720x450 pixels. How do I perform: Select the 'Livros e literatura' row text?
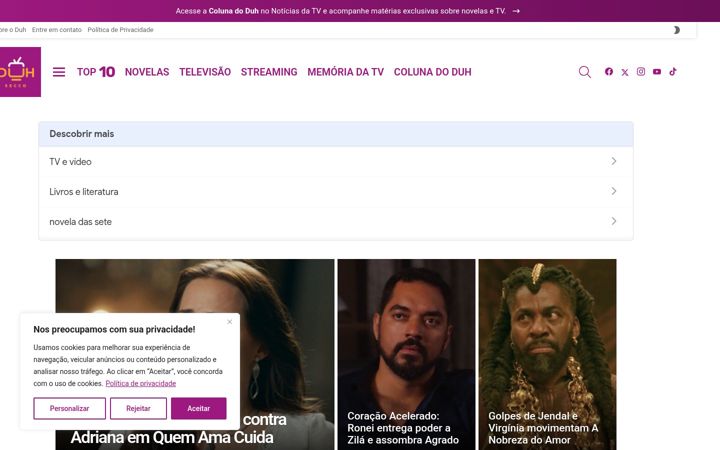tap(84, 192)
